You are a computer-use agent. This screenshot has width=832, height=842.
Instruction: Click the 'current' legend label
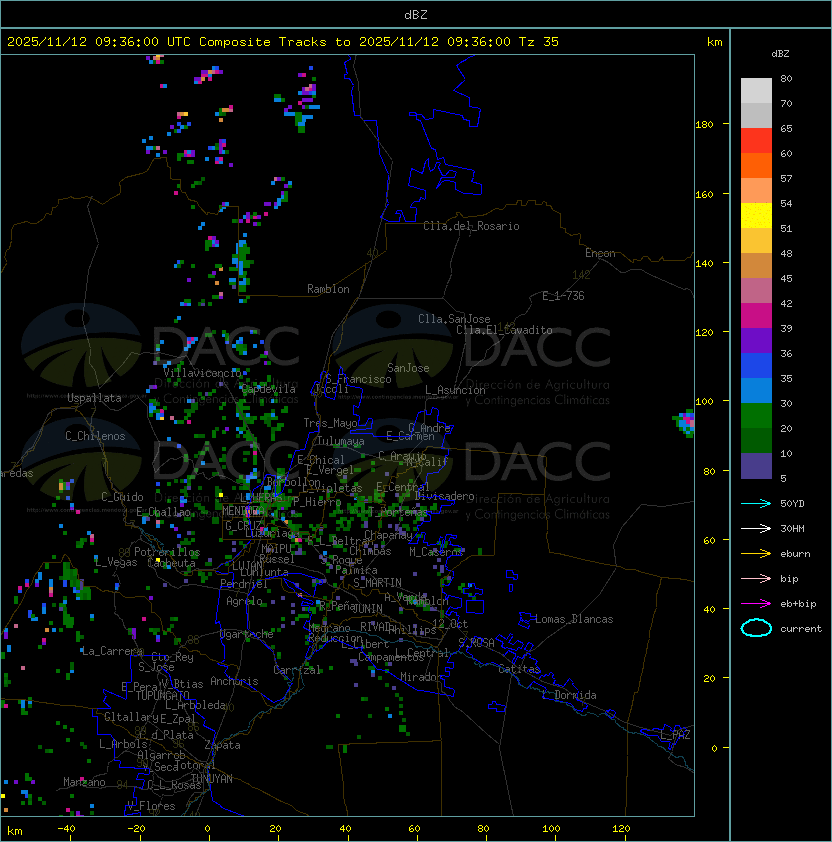tap(801, 629)
